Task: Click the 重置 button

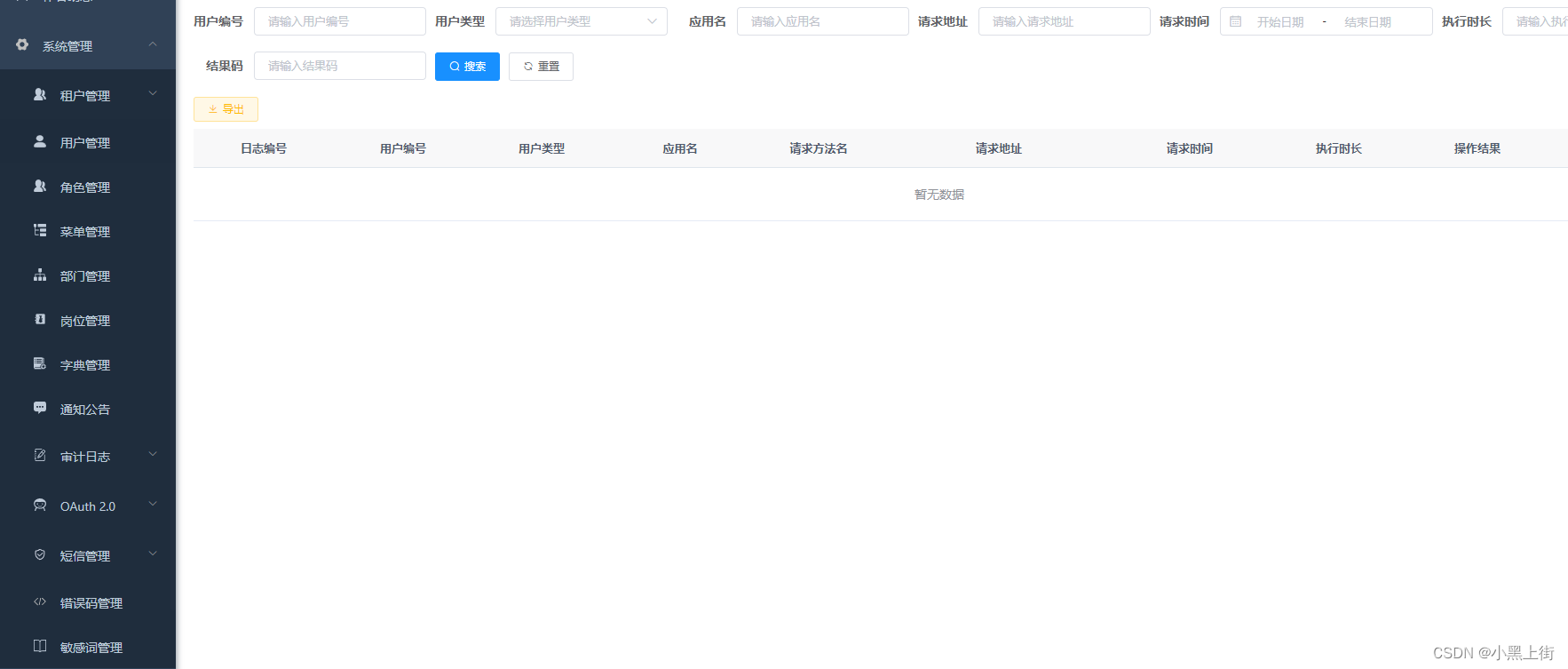Action: click(x=541, y=67)
